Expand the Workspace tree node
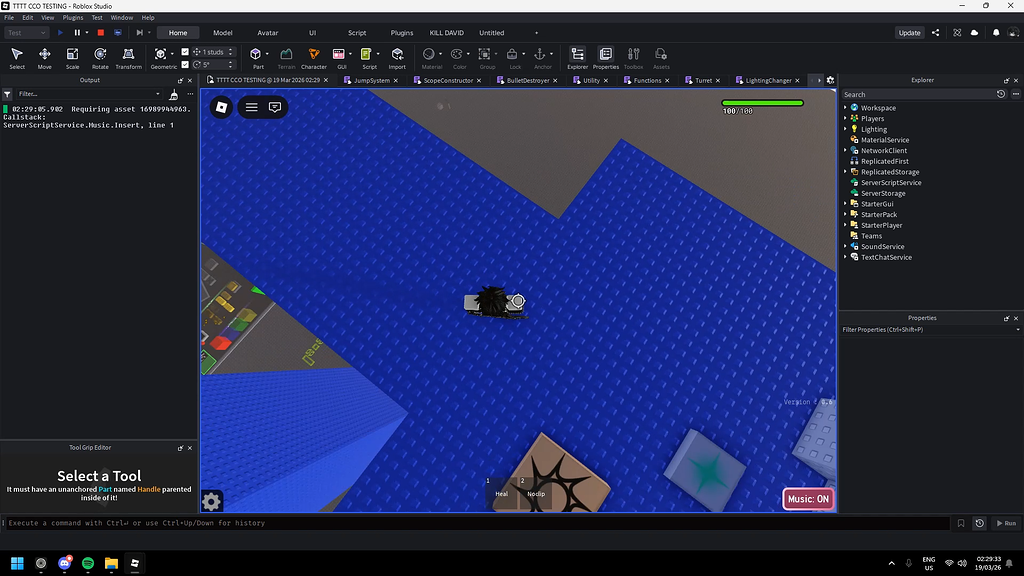1024x576 pixels. click(x=845, y=108)
